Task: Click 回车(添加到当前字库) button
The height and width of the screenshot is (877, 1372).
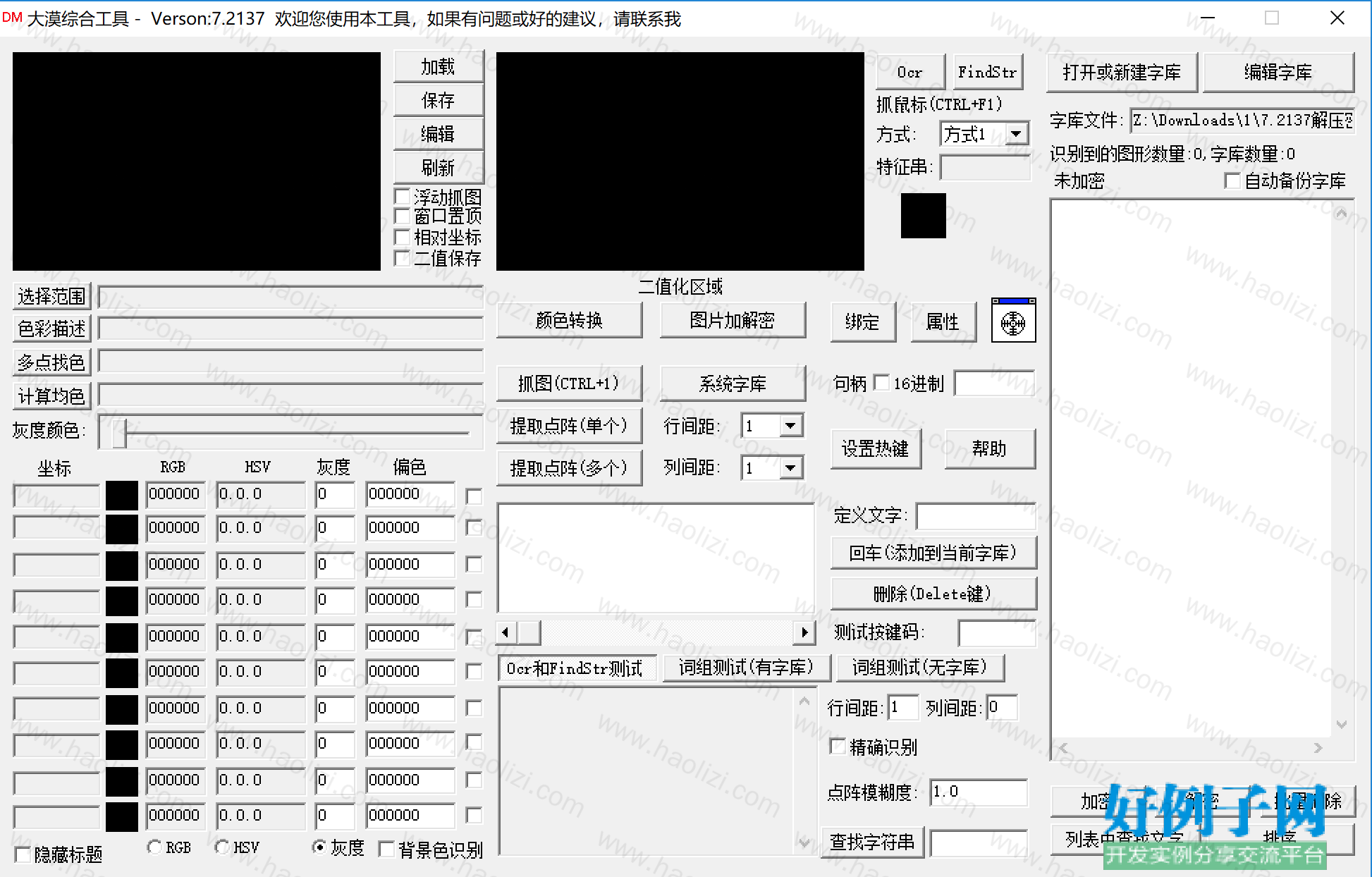Action: click(933, 553)
